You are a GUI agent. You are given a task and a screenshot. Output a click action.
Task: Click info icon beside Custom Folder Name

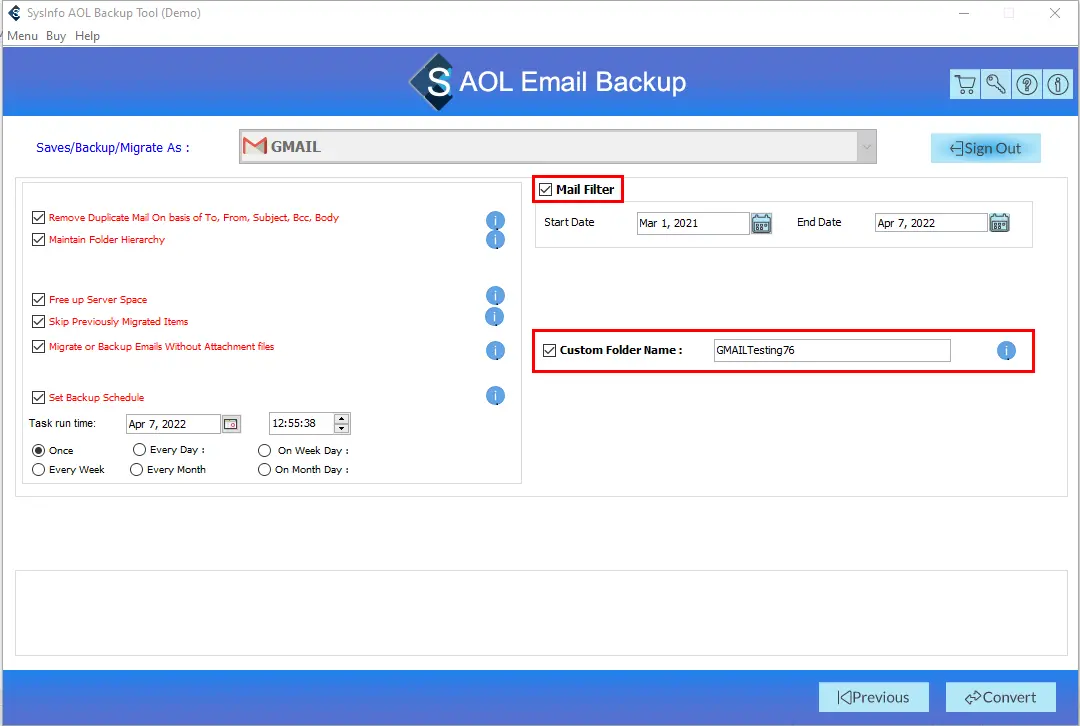pos(1006,351)
